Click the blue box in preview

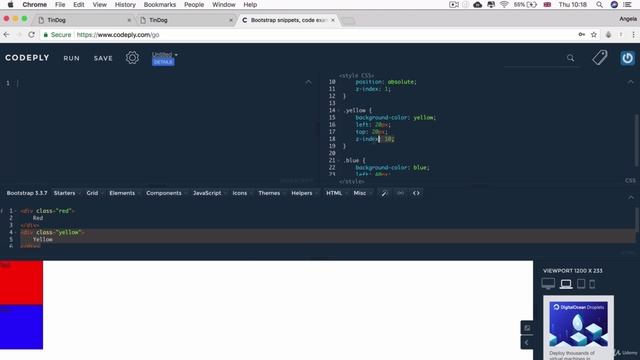[x=21, y=327]
